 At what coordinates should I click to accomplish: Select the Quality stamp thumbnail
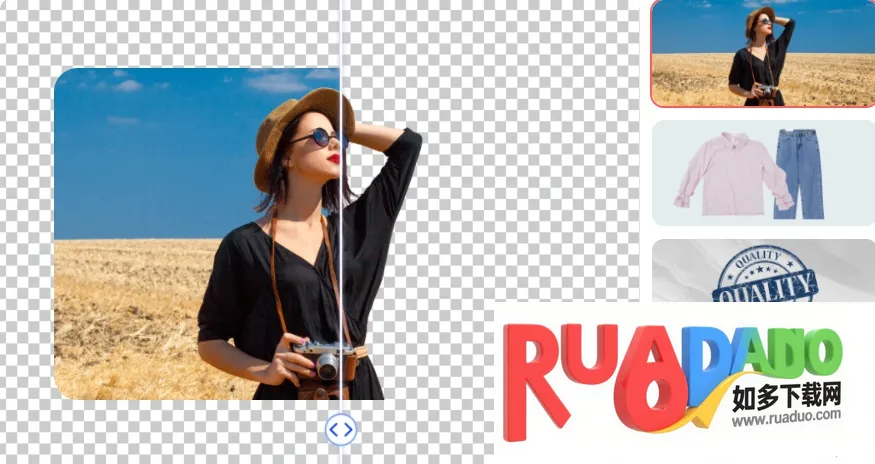[762, 270]
